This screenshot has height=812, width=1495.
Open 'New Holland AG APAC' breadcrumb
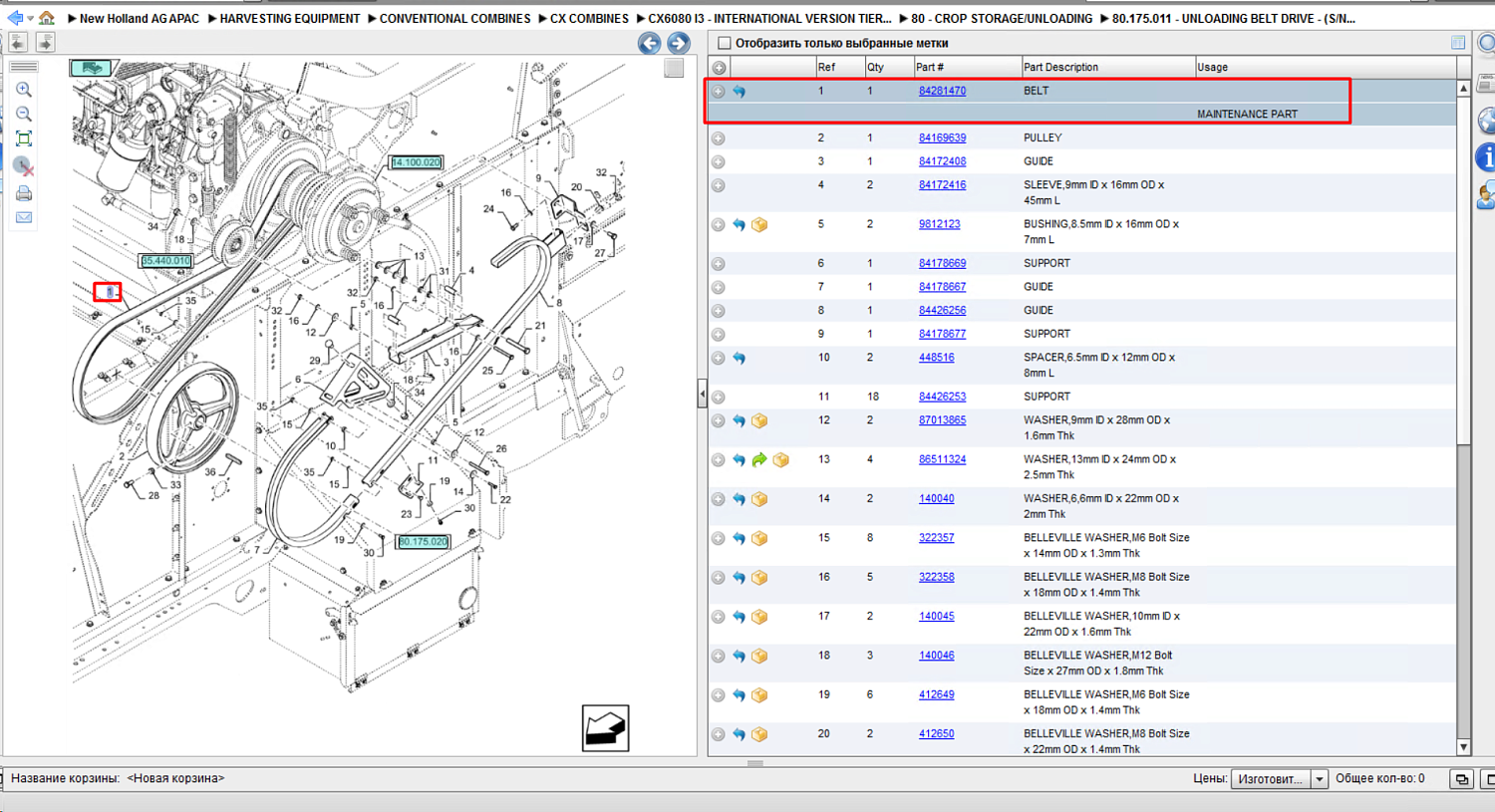[x=140, y=19]
